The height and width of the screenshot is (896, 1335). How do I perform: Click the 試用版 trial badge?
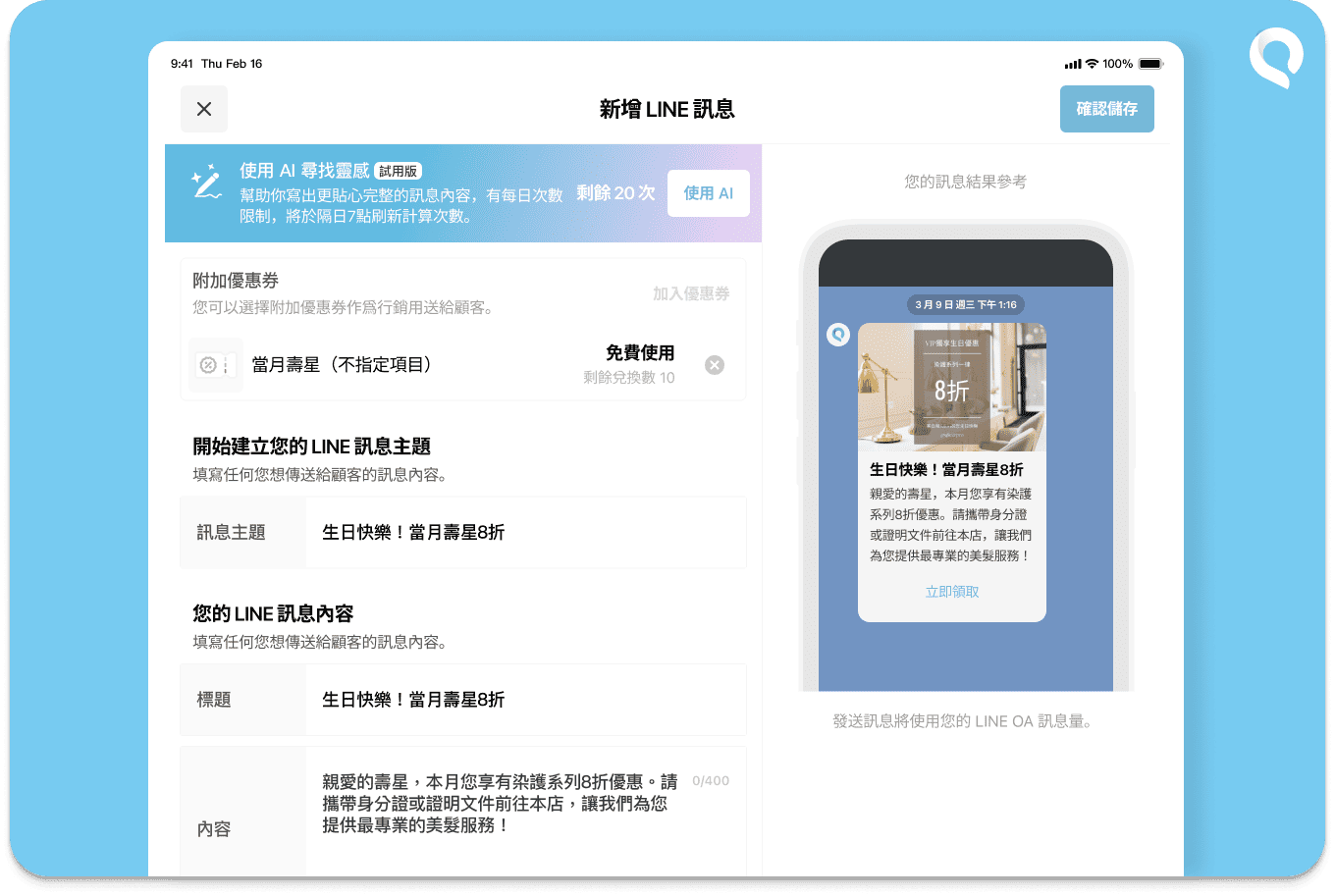coord(399,171)
